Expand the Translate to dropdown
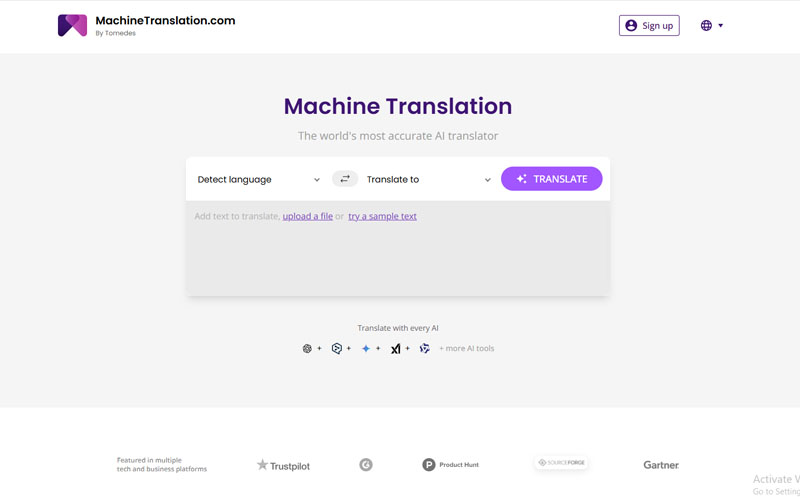Screen dimensions: 800x497 click(429, 179)
